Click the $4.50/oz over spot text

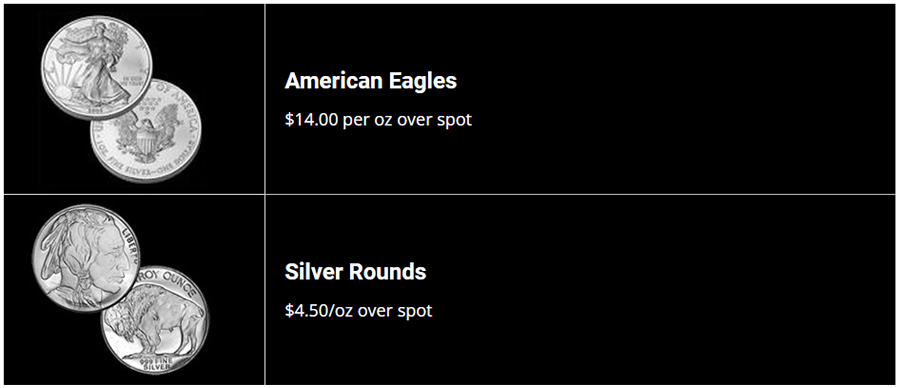tap(358, 311)
